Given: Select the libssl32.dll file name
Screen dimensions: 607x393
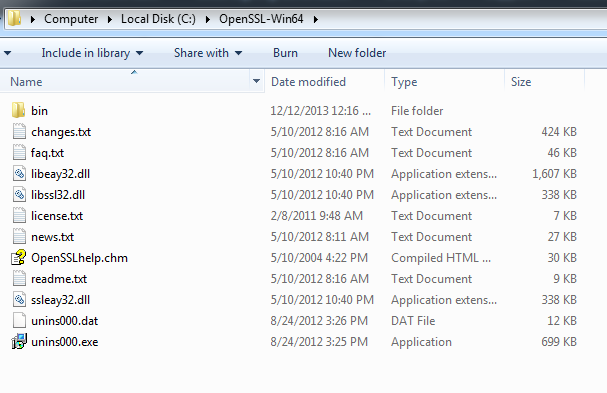Looking at the screenshot, I should point(58,195).
